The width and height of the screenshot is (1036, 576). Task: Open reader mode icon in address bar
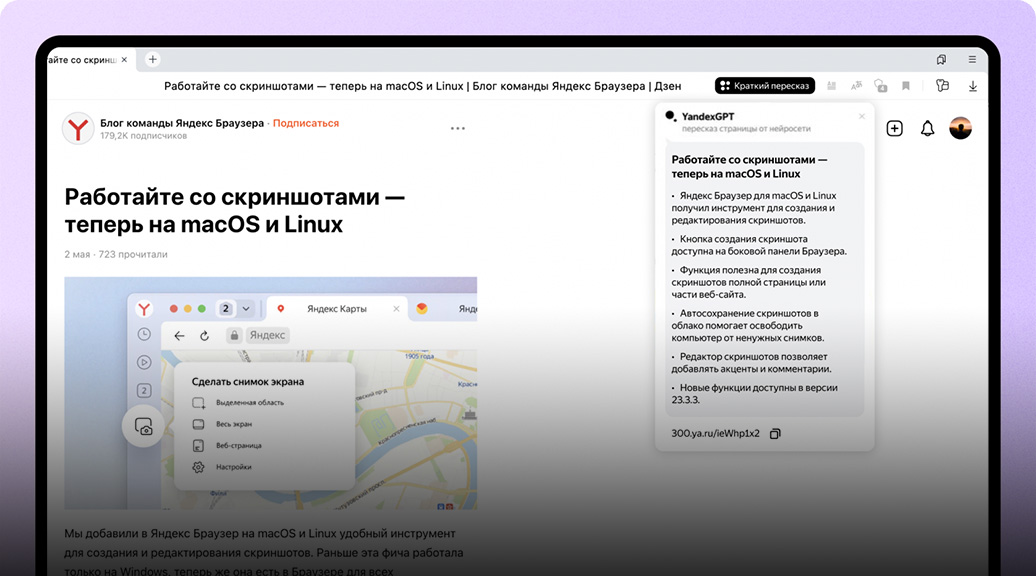pyautogui.click(x=831, y=86)
